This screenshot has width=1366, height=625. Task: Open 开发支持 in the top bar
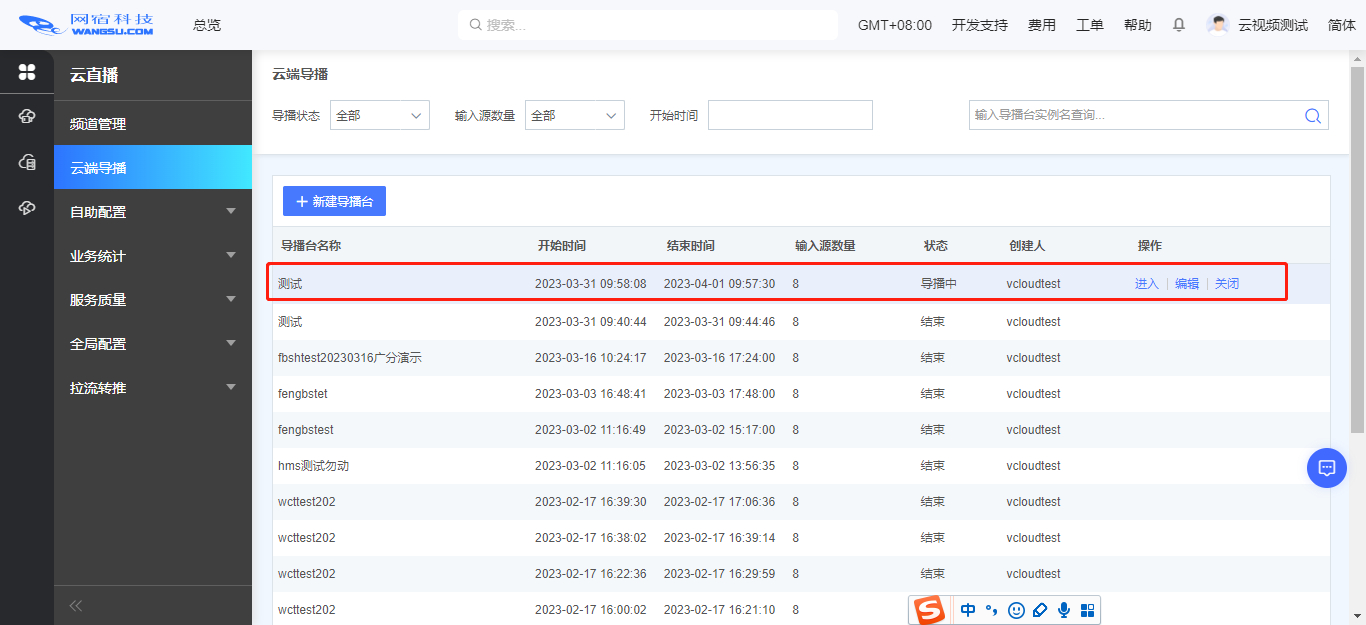[x=980, y=25]
